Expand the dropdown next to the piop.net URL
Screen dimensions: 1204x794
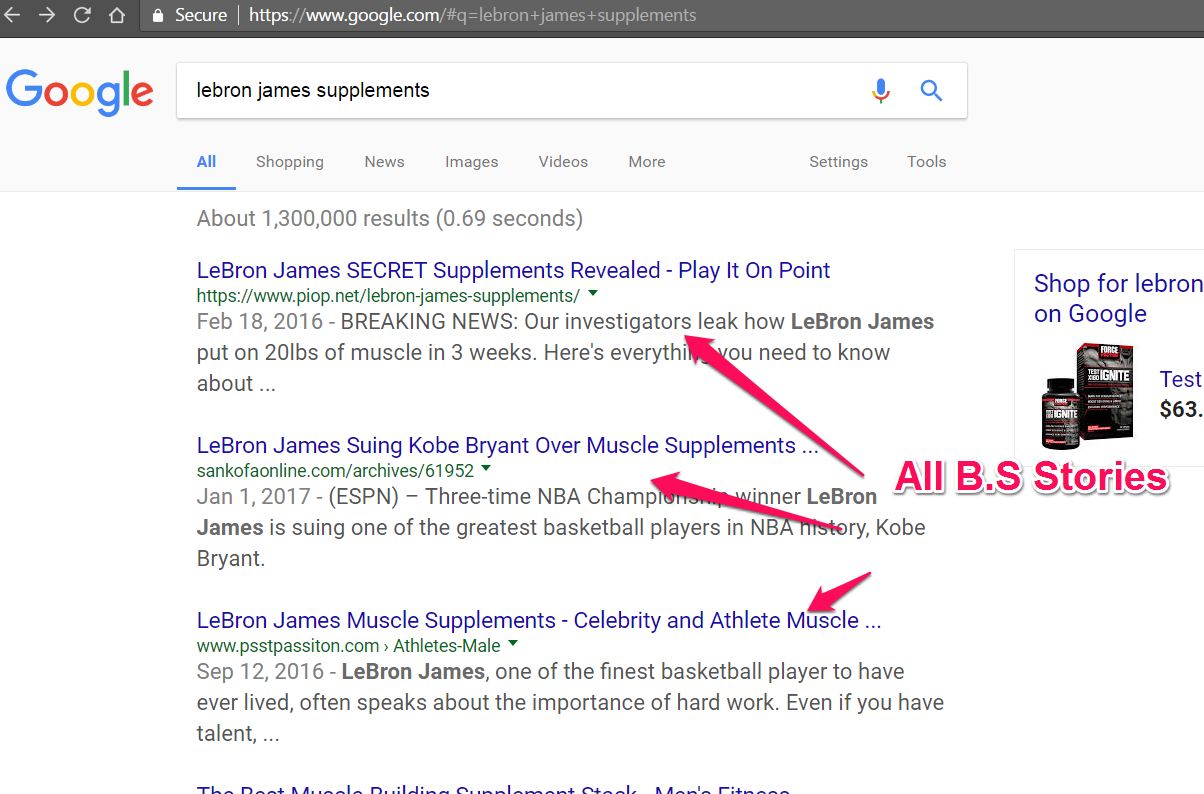click(x=592, y=295)
